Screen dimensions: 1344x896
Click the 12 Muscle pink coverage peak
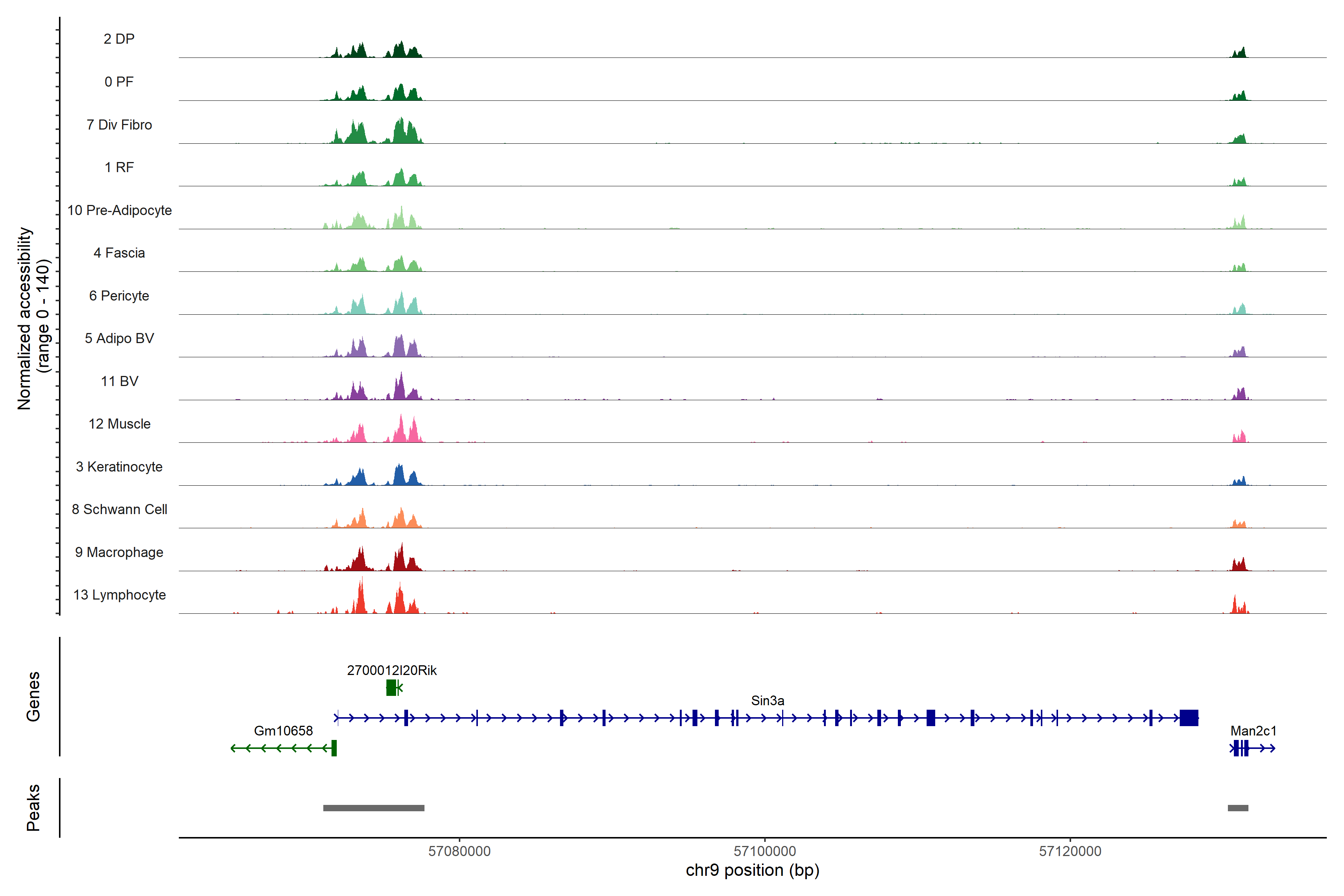(x=401, y=432)
